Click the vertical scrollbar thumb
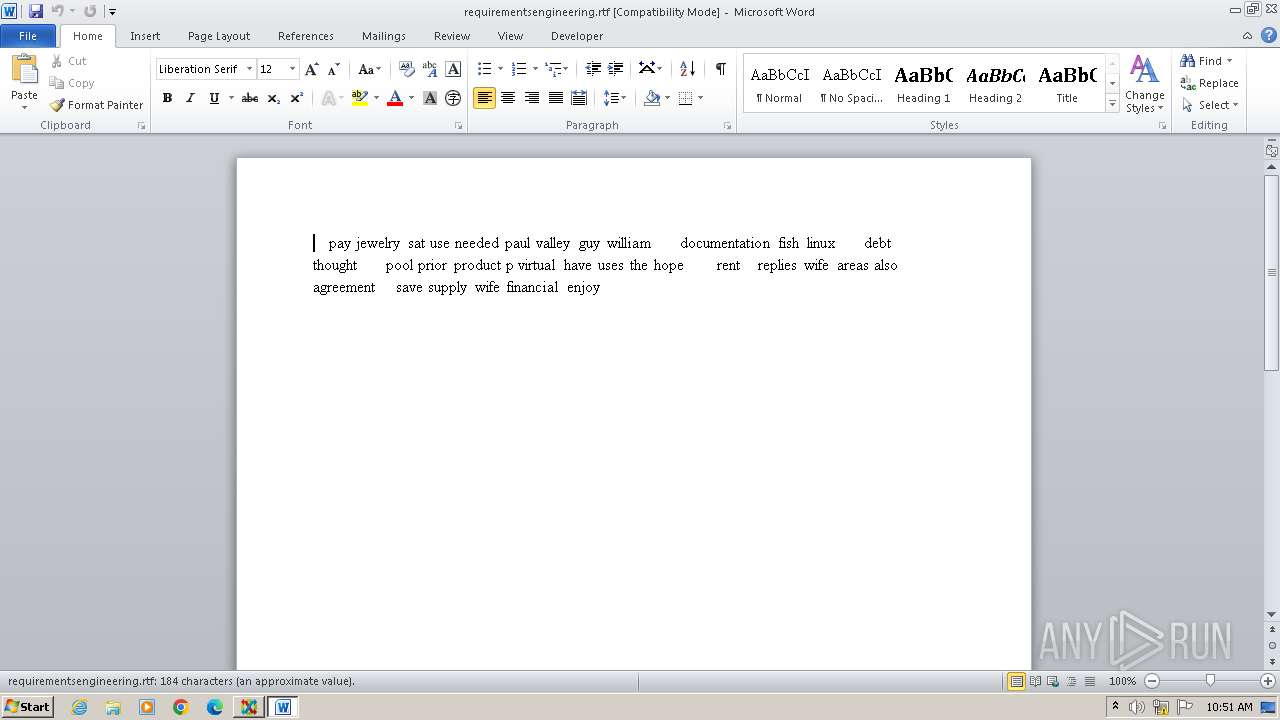 (1272, 272)
